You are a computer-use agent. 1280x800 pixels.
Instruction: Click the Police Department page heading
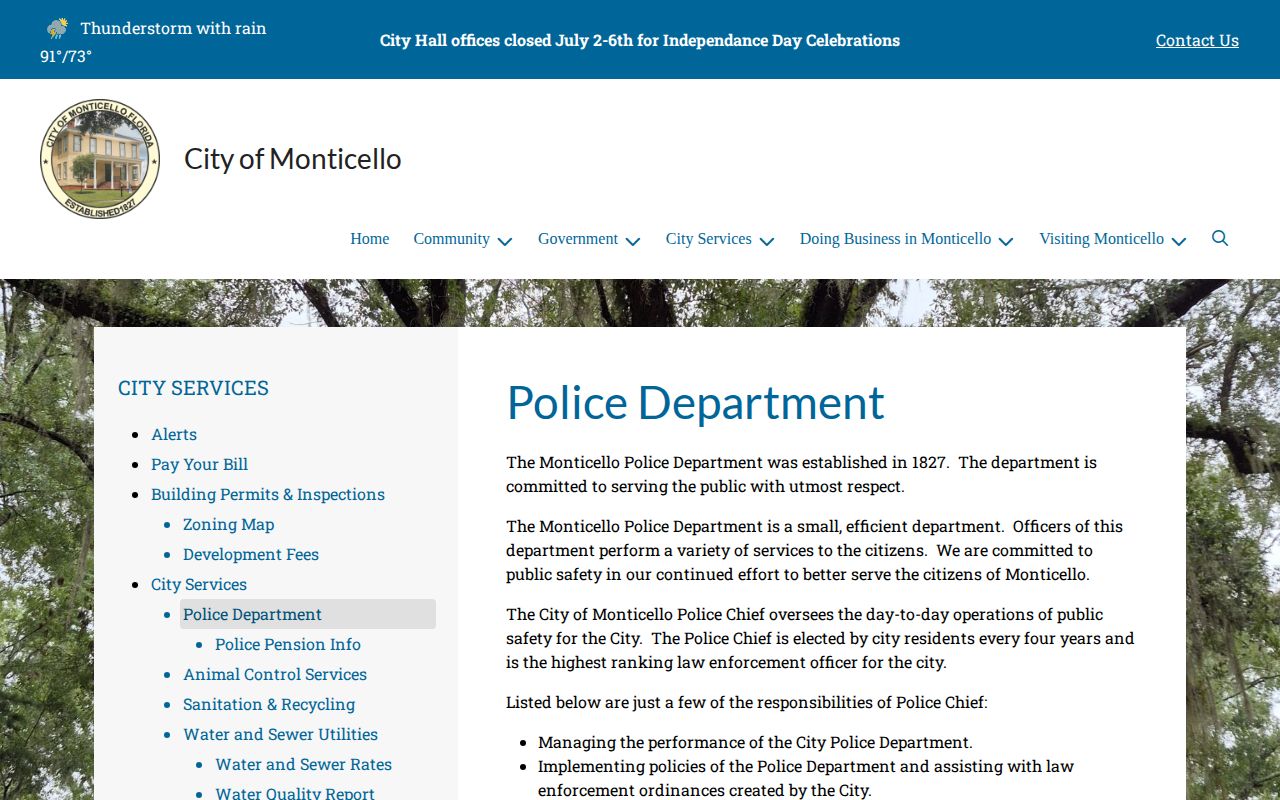pos(695,402)
